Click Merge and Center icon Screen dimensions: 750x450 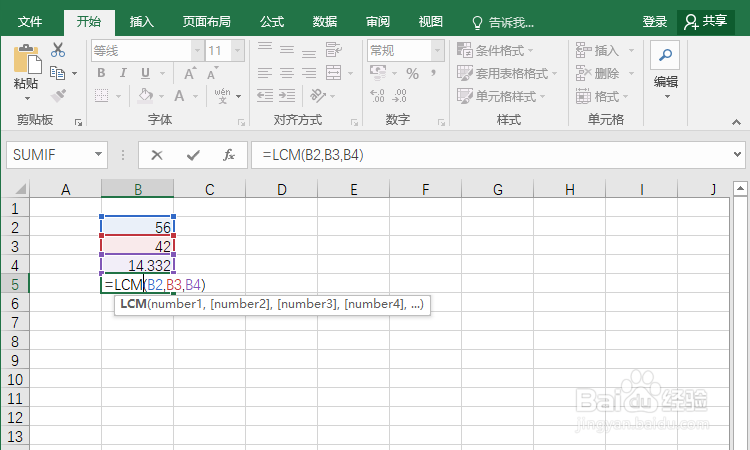pos(333,73)
